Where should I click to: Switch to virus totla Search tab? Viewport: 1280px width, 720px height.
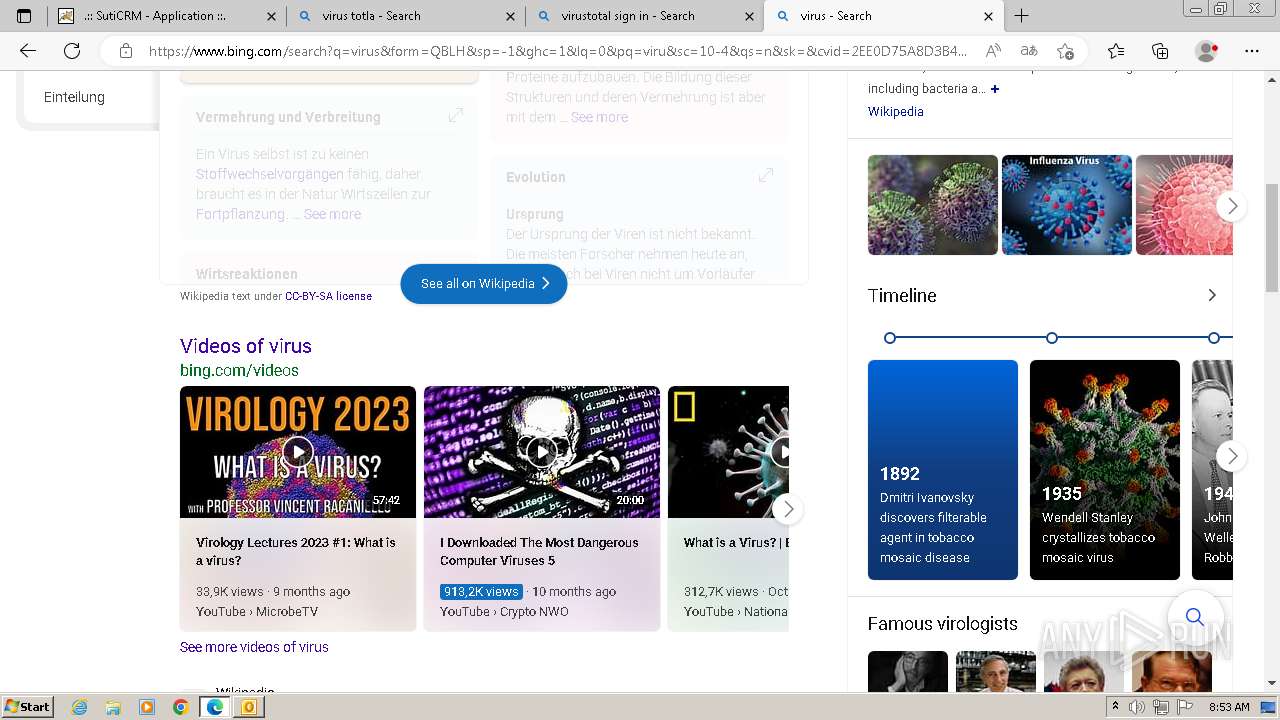pyautogui.click(x=405, y=16)
